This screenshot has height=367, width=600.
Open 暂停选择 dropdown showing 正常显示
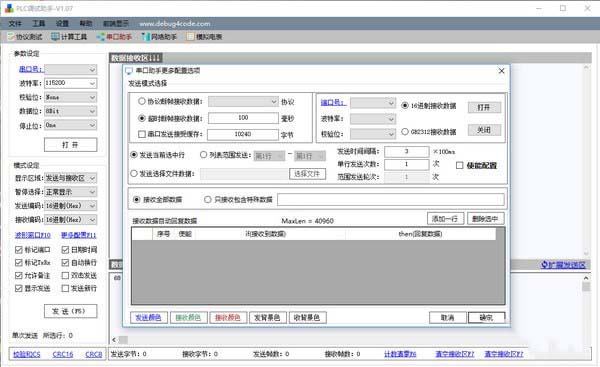click(70, 192)
